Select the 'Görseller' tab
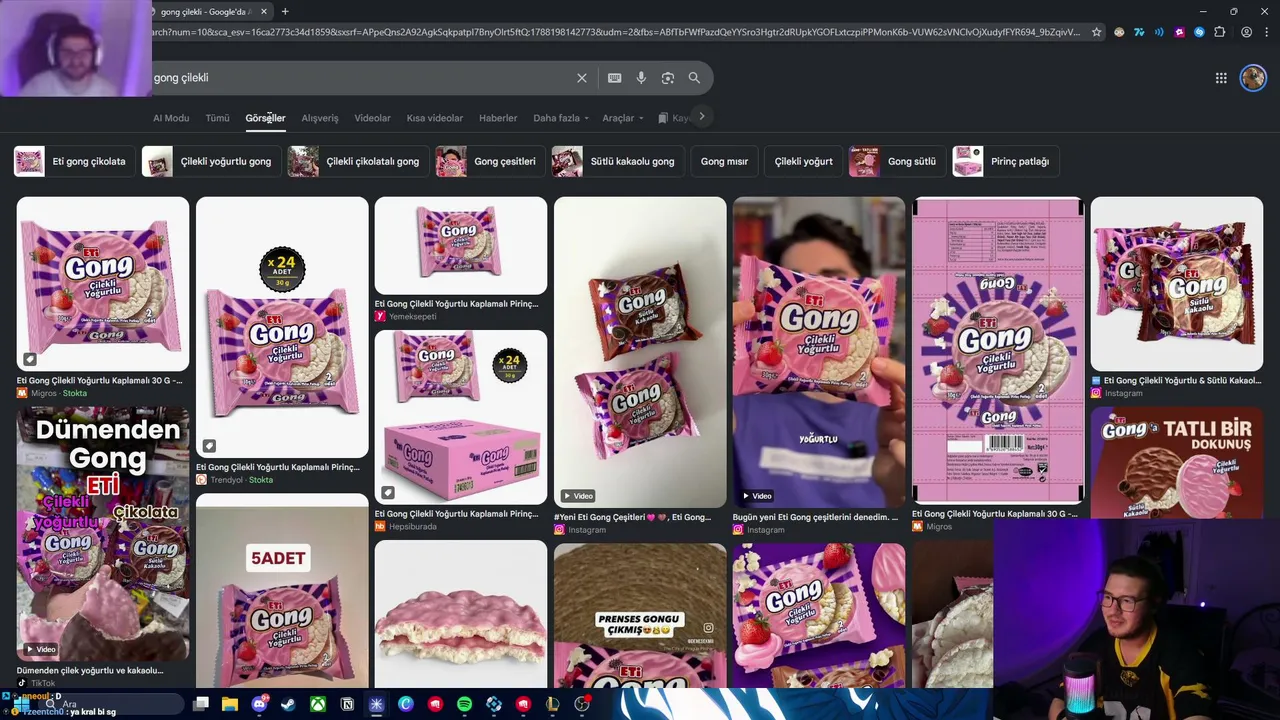 click(x=265, y=118)
